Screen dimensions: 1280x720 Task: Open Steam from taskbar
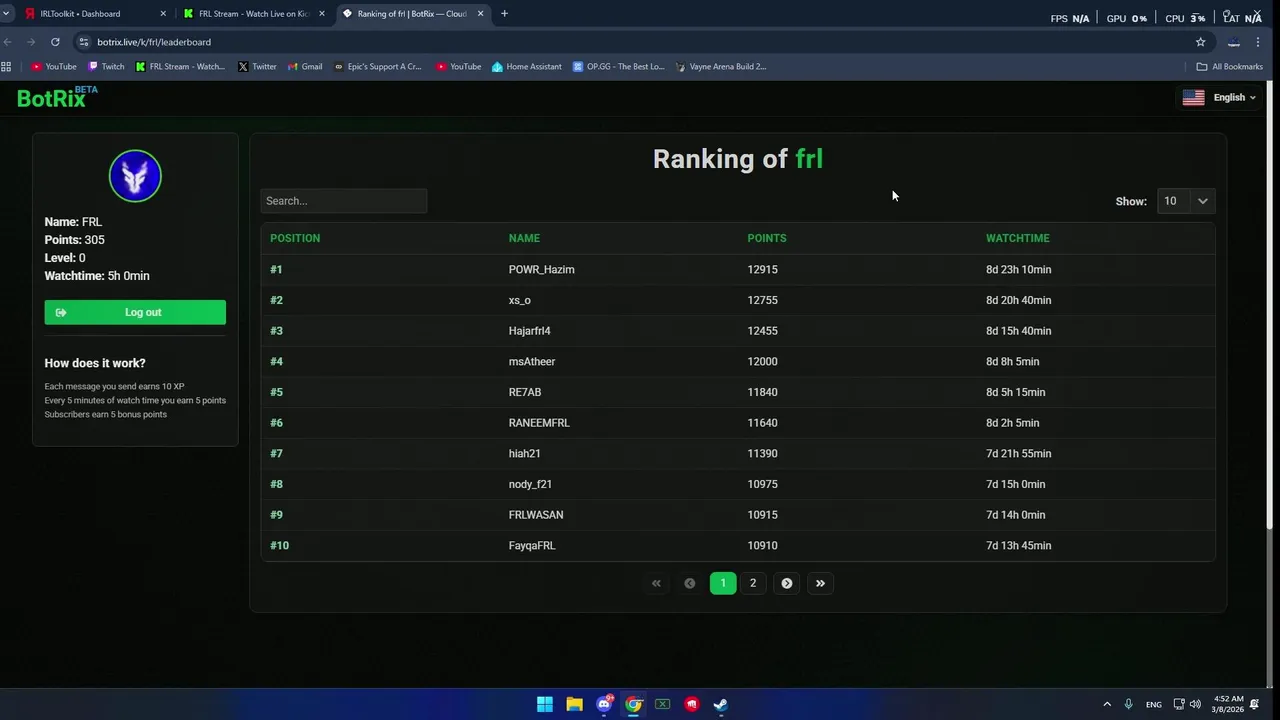pos(720,704)
